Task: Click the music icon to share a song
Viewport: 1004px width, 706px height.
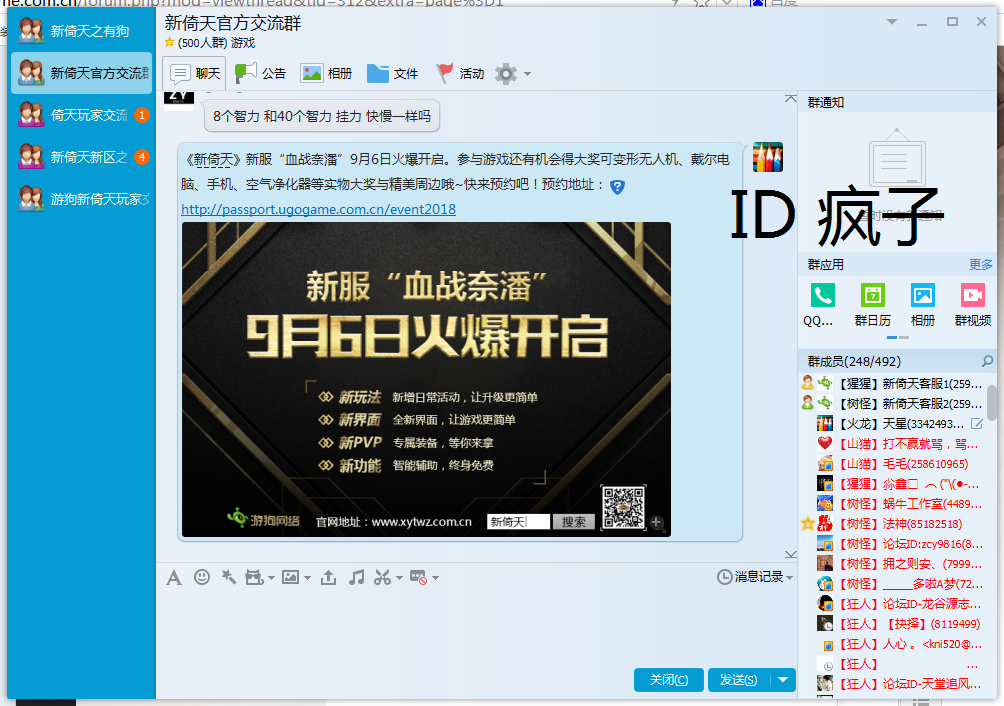Action: (356, 577)
